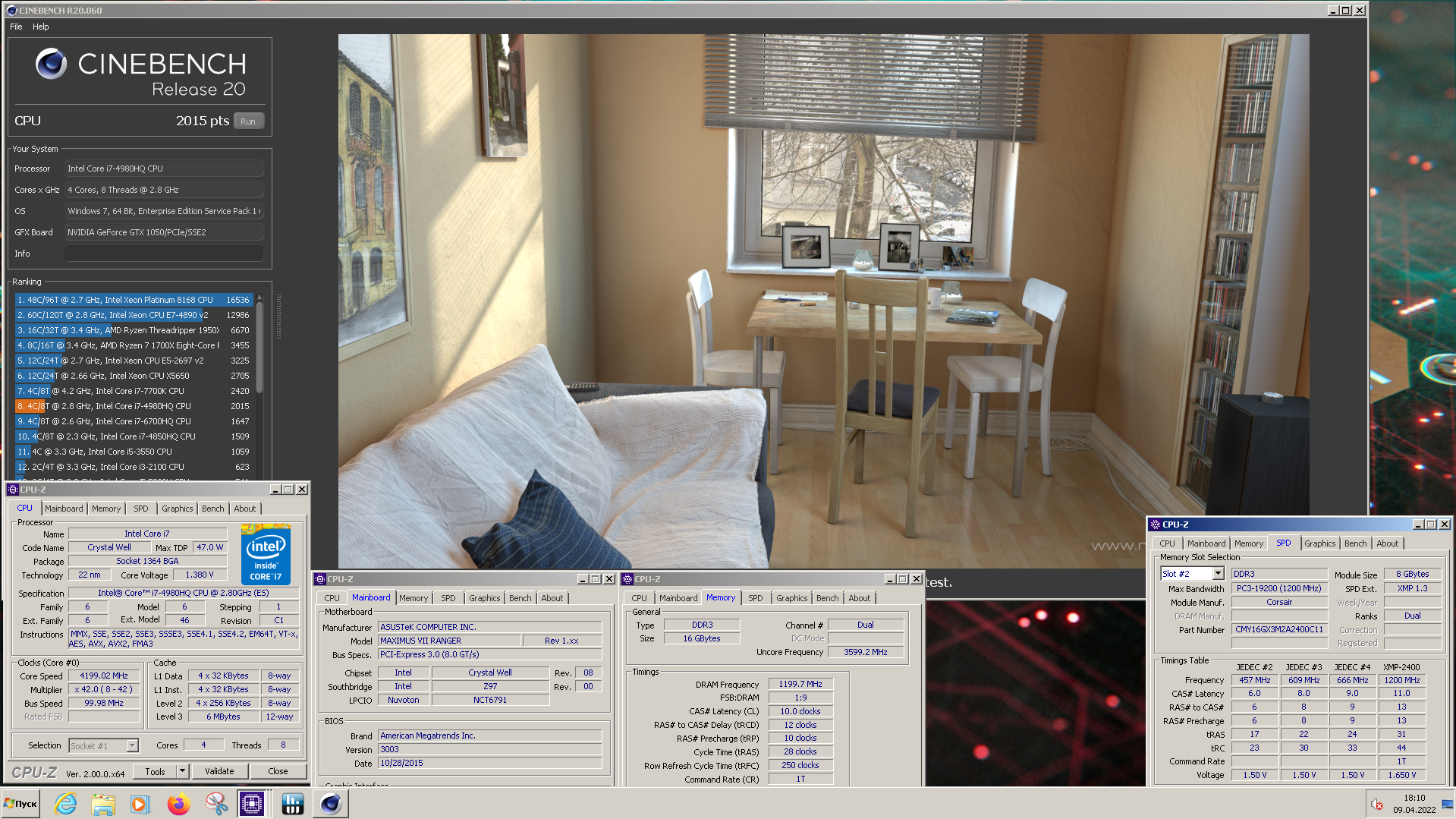Click the Max Bandwidth PC3-19200 field
Viewport: 1456px width, 819px height.
pyautogui.click(x=1279, y=588)
